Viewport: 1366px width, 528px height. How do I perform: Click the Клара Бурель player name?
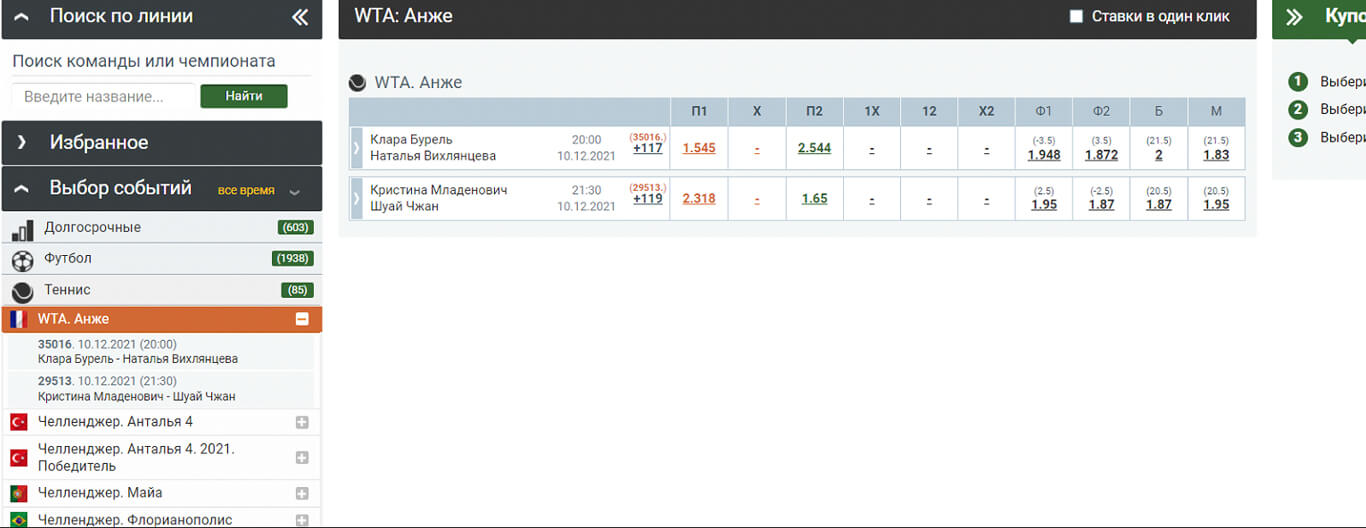(x=411, y=140)
